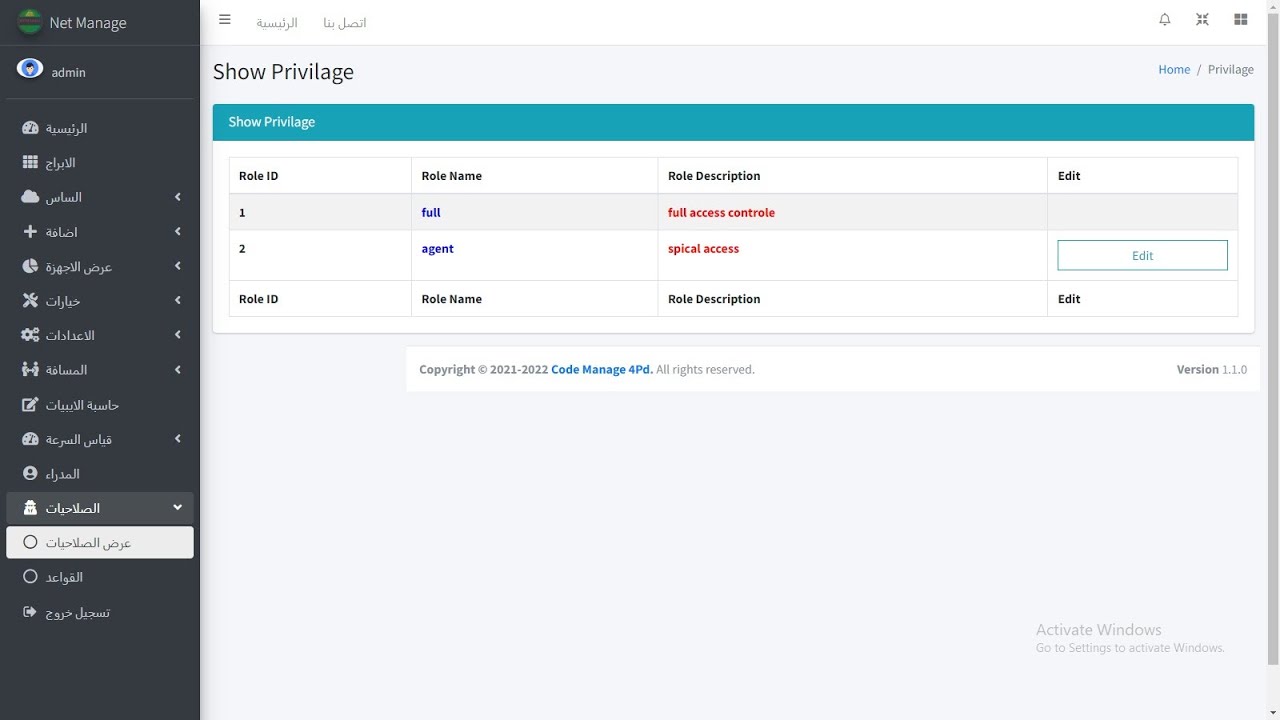Viewport: 1280px width, 720px height.
Task: Click the plus icon beside اضافة
Action: point(30,231)
